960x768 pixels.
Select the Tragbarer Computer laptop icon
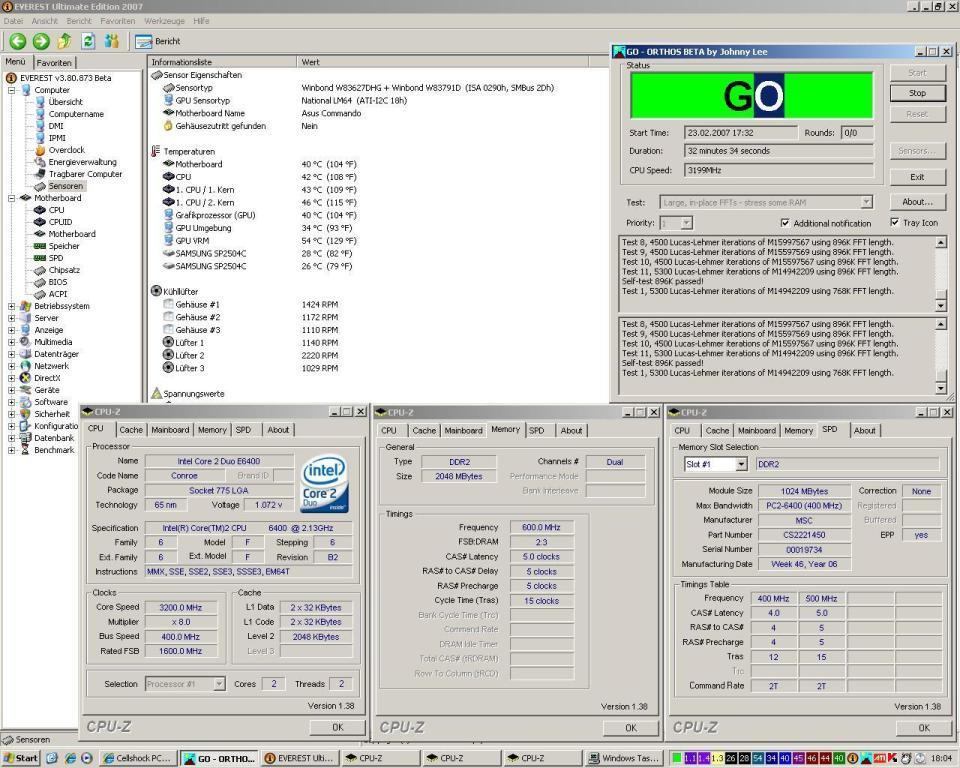point(40,174)
